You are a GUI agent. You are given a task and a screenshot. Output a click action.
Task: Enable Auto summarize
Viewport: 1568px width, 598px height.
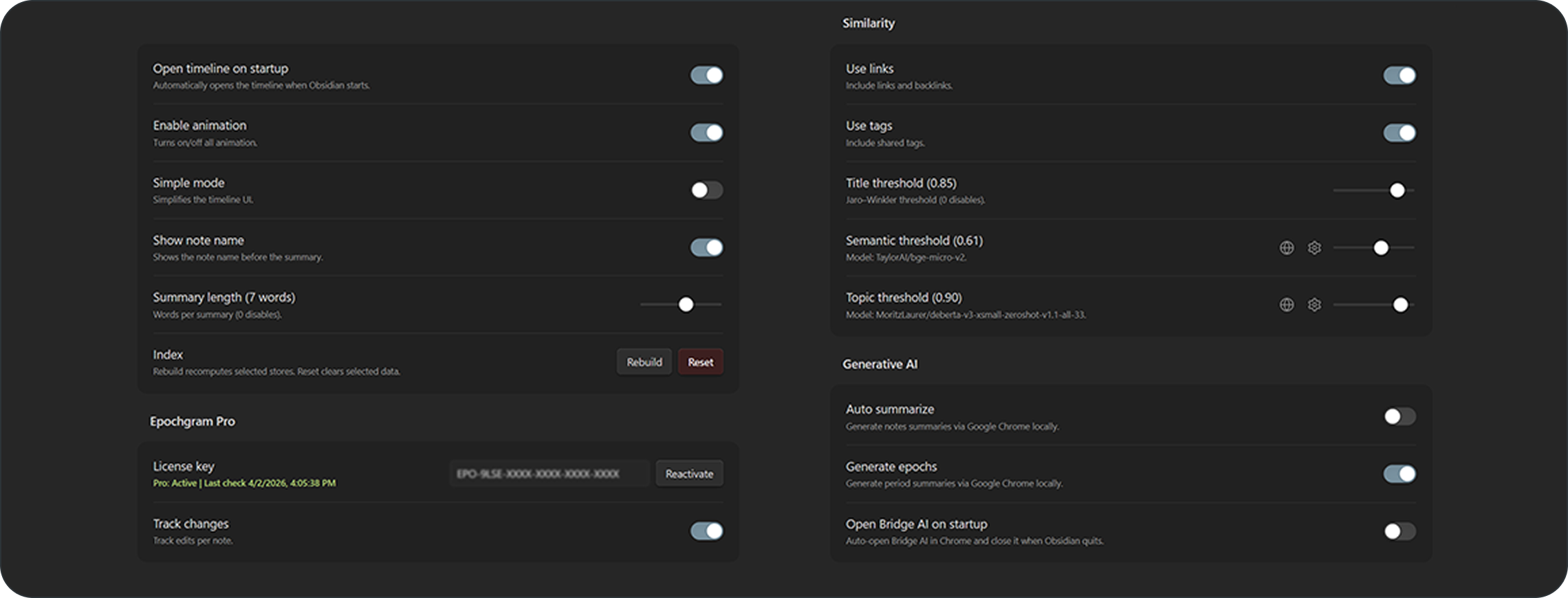point(1399,417)
